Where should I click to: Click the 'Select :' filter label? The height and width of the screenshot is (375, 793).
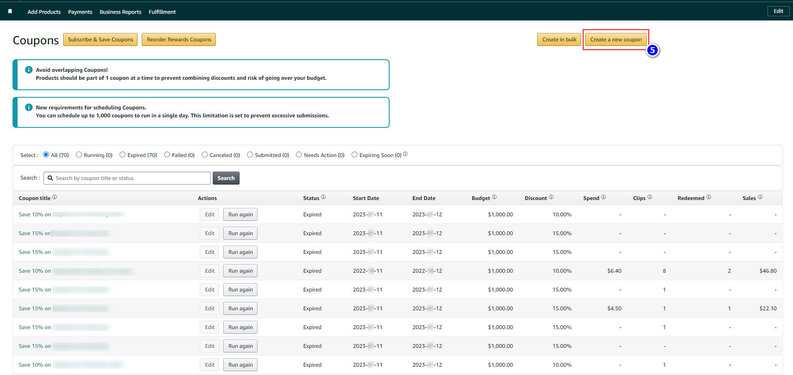(29, 155)
